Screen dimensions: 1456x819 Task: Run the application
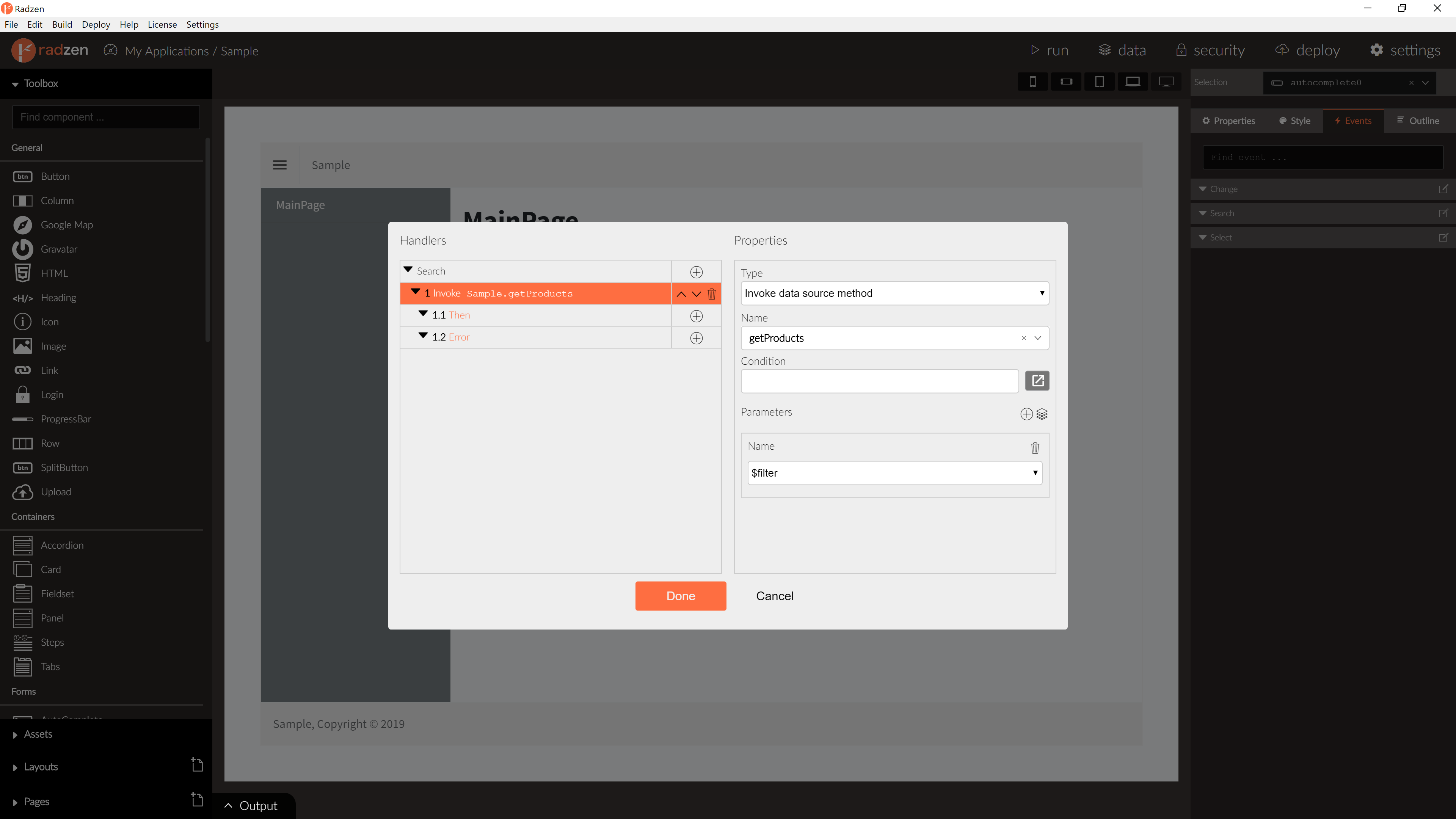[x=1049, y=50]
